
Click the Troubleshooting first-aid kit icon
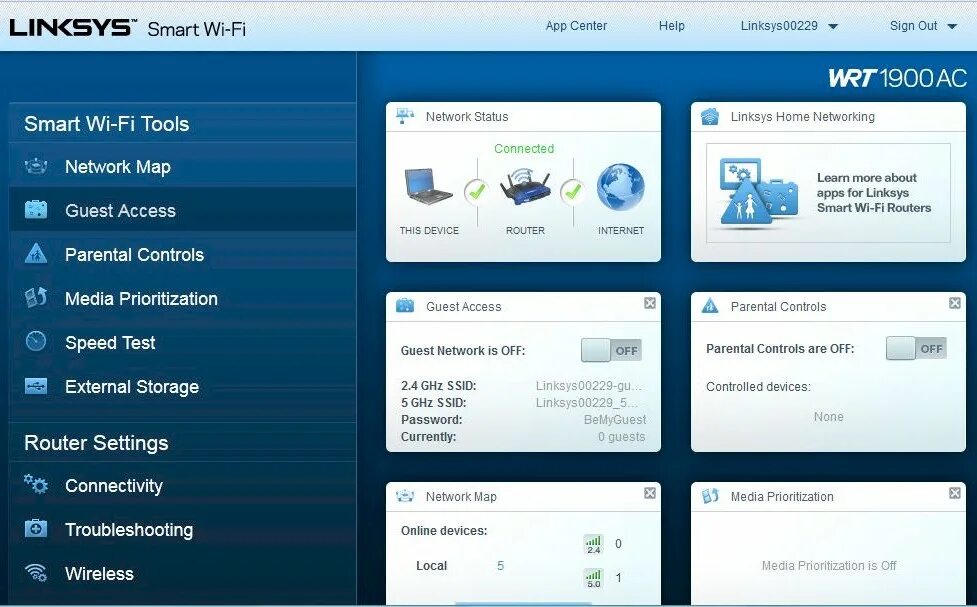tap(36, 528)
